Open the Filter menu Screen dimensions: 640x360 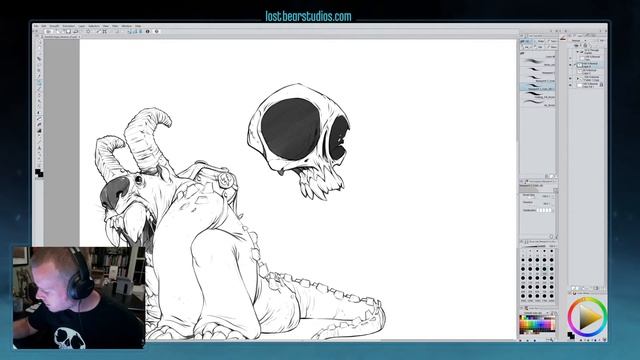tap(115, 26)
